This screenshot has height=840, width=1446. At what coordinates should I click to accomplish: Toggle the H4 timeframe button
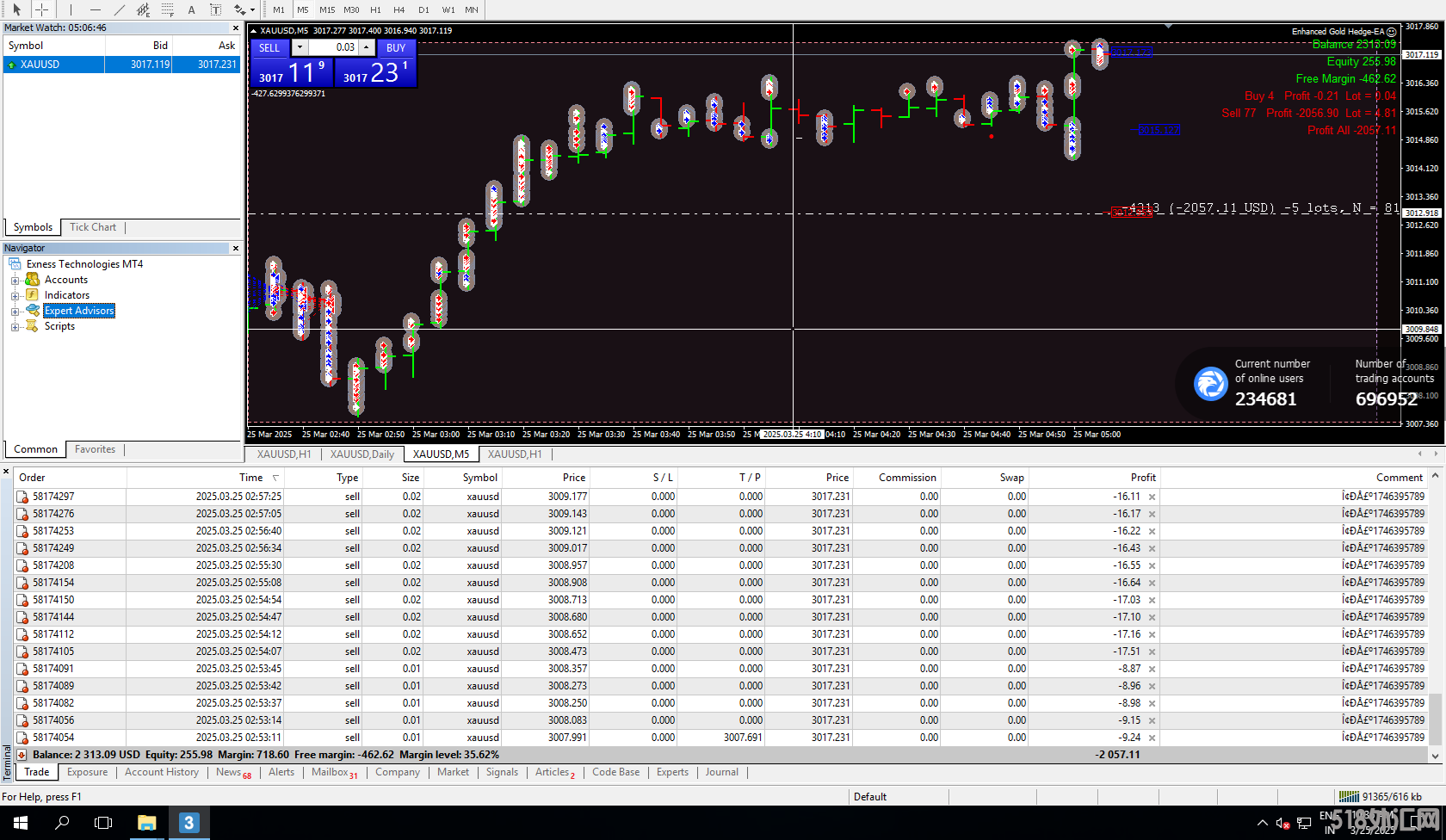pos(399,9)
